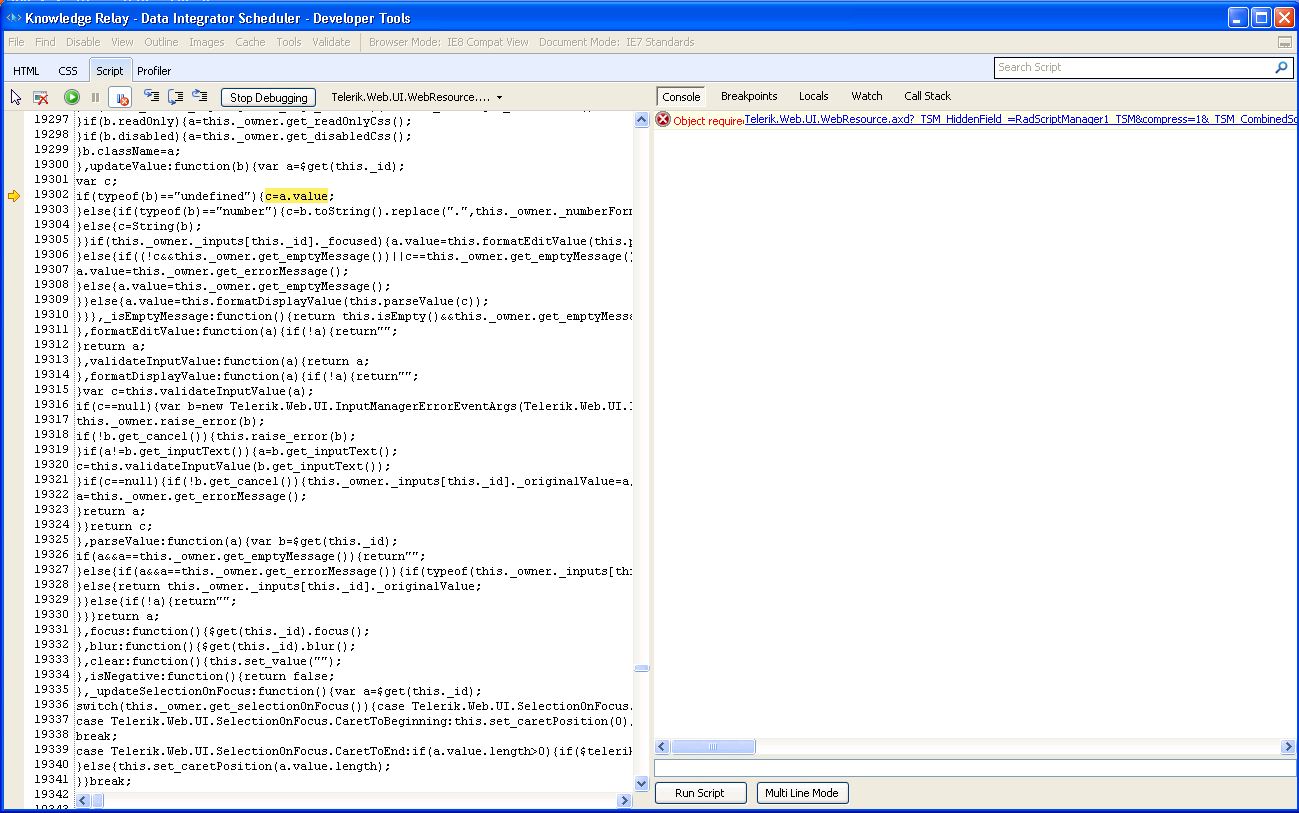This screenshot has width=1299, height=813.
Task: Click the Step Into icon
Action: tap(152, 96)
